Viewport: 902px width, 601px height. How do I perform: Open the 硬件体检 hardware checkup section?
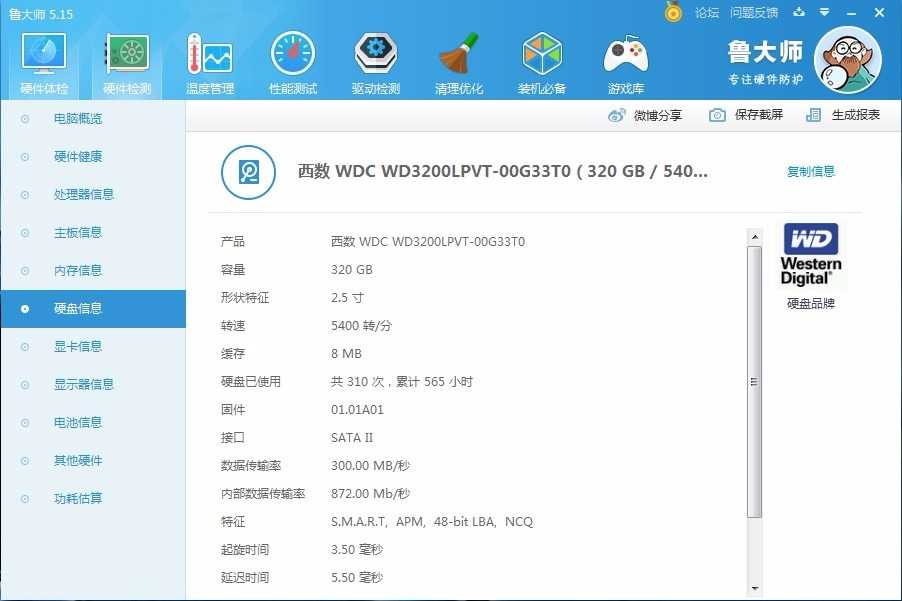point(44,63)
